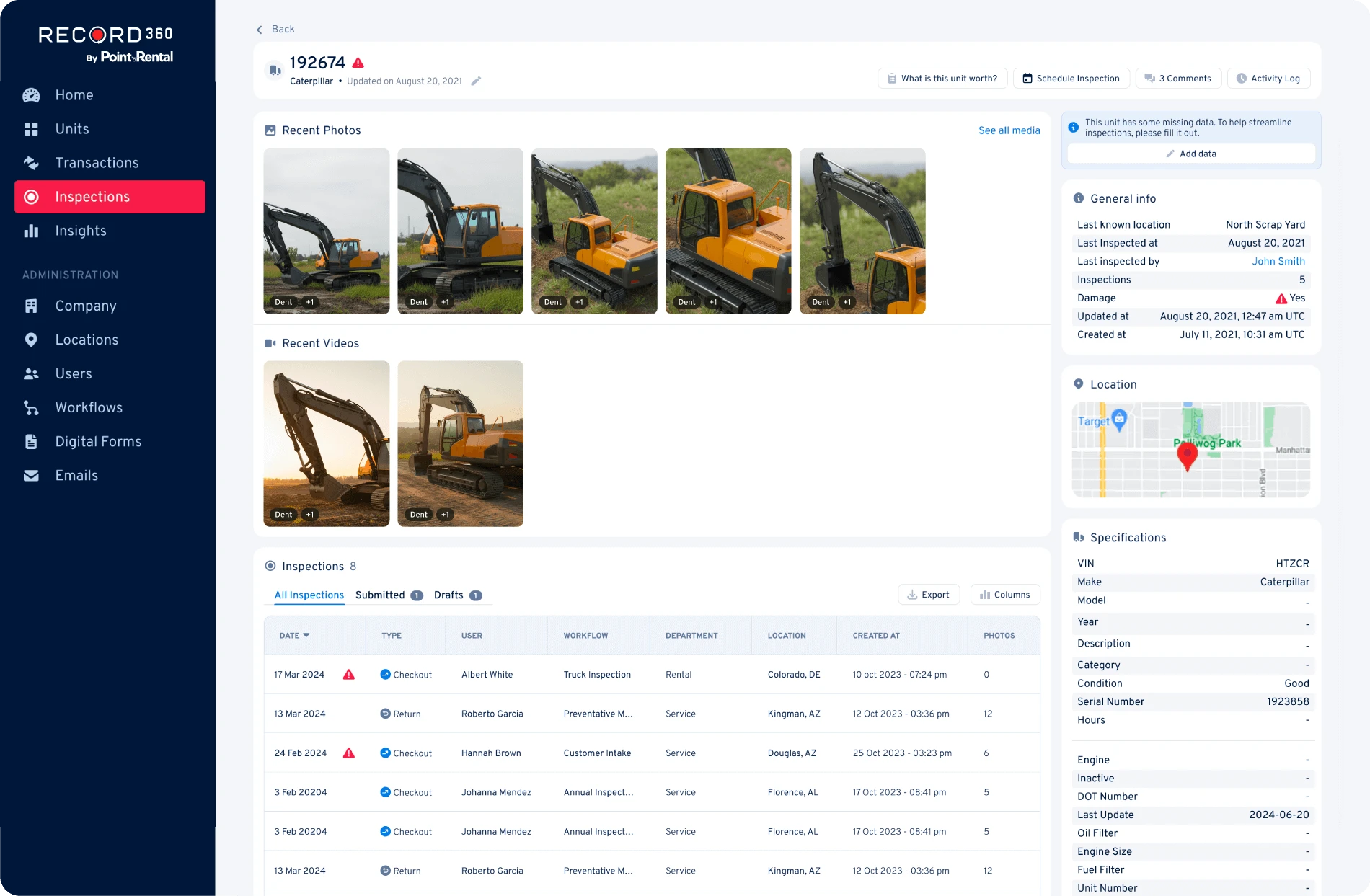The image size is (1370, 896).
Task: Click the pencil edit icon beside update date
Action: point(476,81)
